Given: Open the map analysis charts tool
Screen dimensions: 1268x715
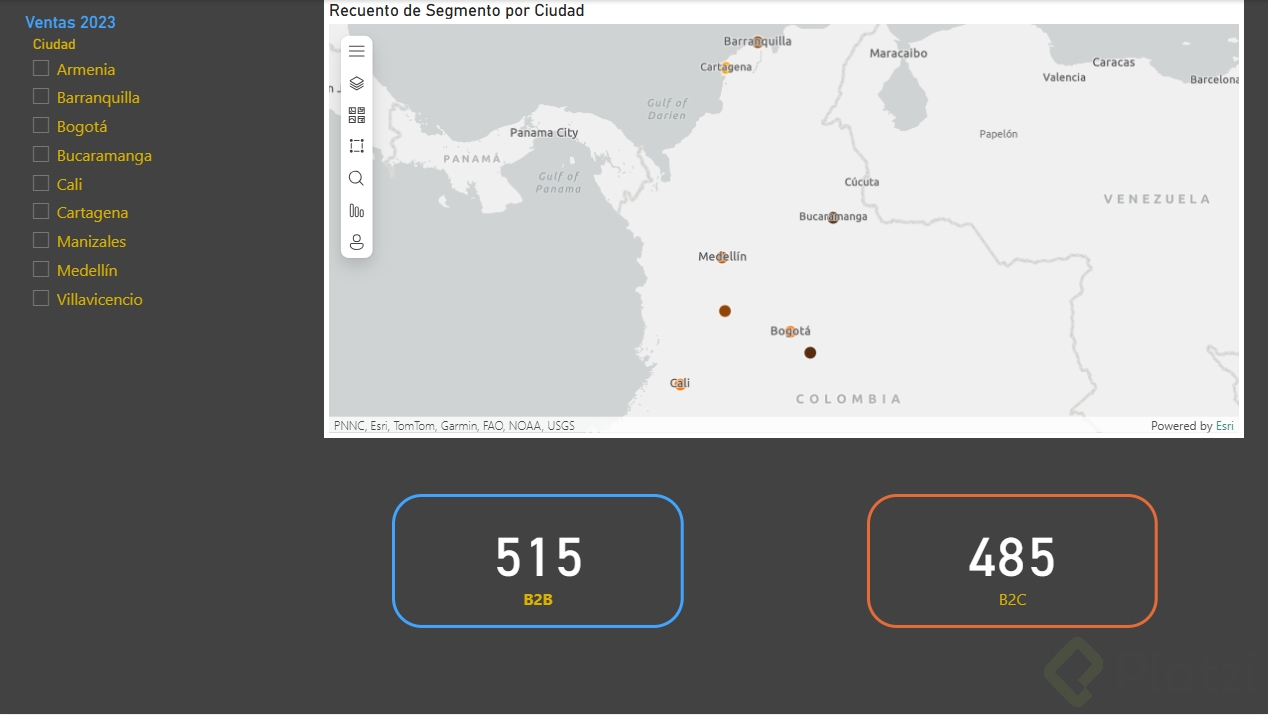Looking at the screenshot, I should click(x=356, y=210).
